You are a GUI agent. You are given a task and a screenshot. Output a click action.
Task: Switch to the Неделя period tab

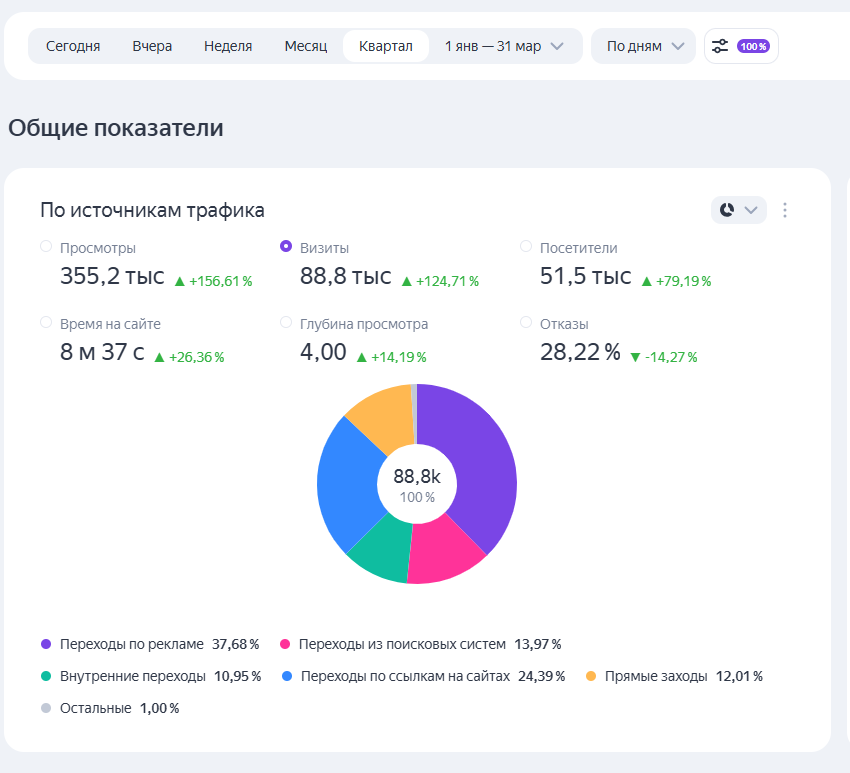[x=228, y=46]
